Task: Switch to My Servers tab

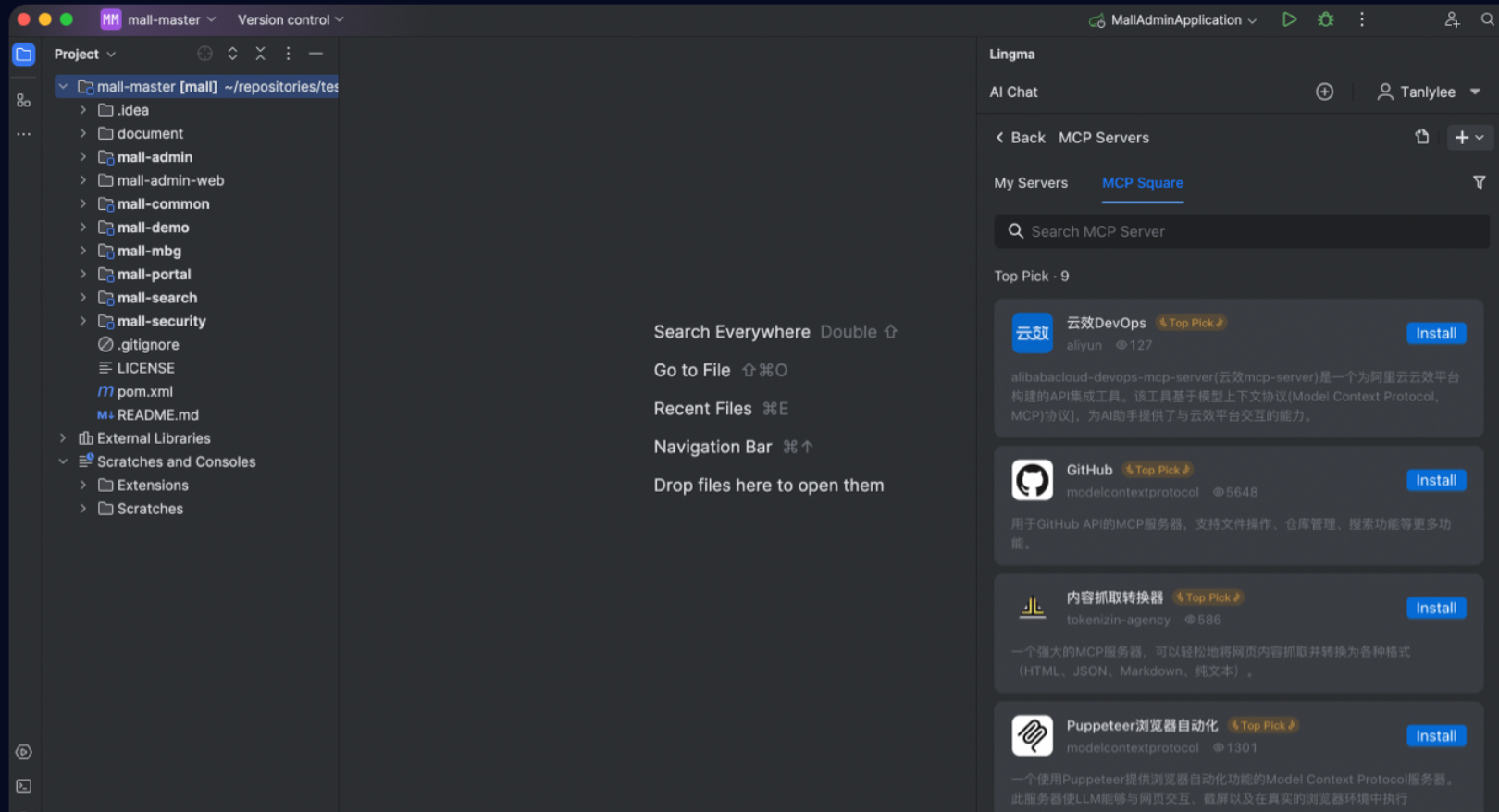Action: click(x=1031, y=183)
